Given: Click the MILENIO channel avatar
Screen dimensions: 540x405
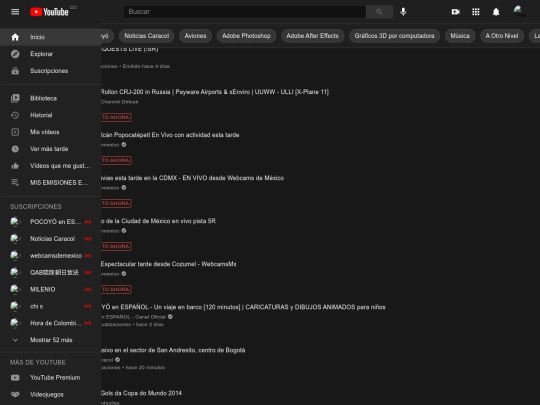Looking at the screenshot, I should point(15,289).
